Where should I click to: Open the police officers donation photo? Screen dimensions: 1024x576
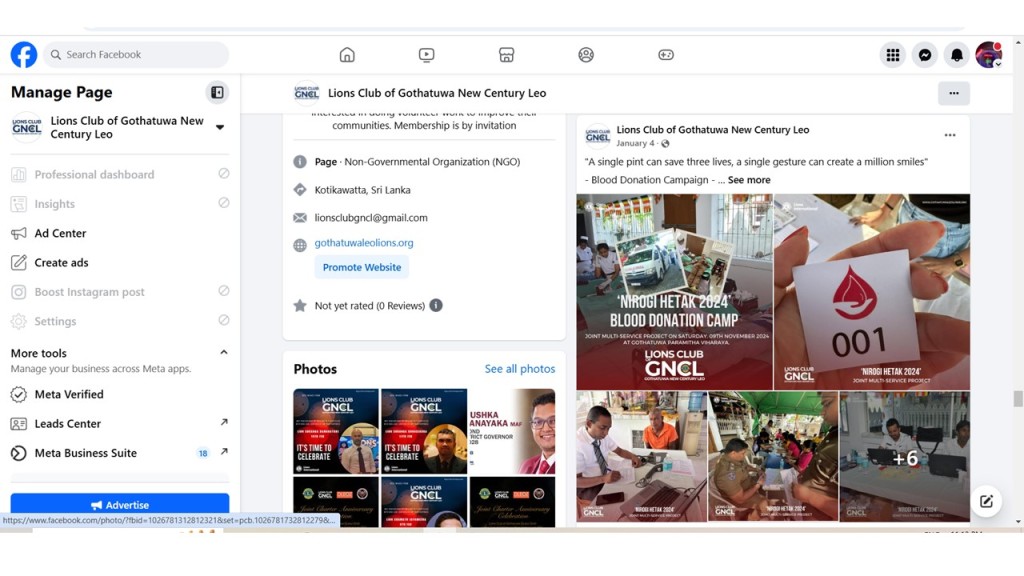point(773,457)
